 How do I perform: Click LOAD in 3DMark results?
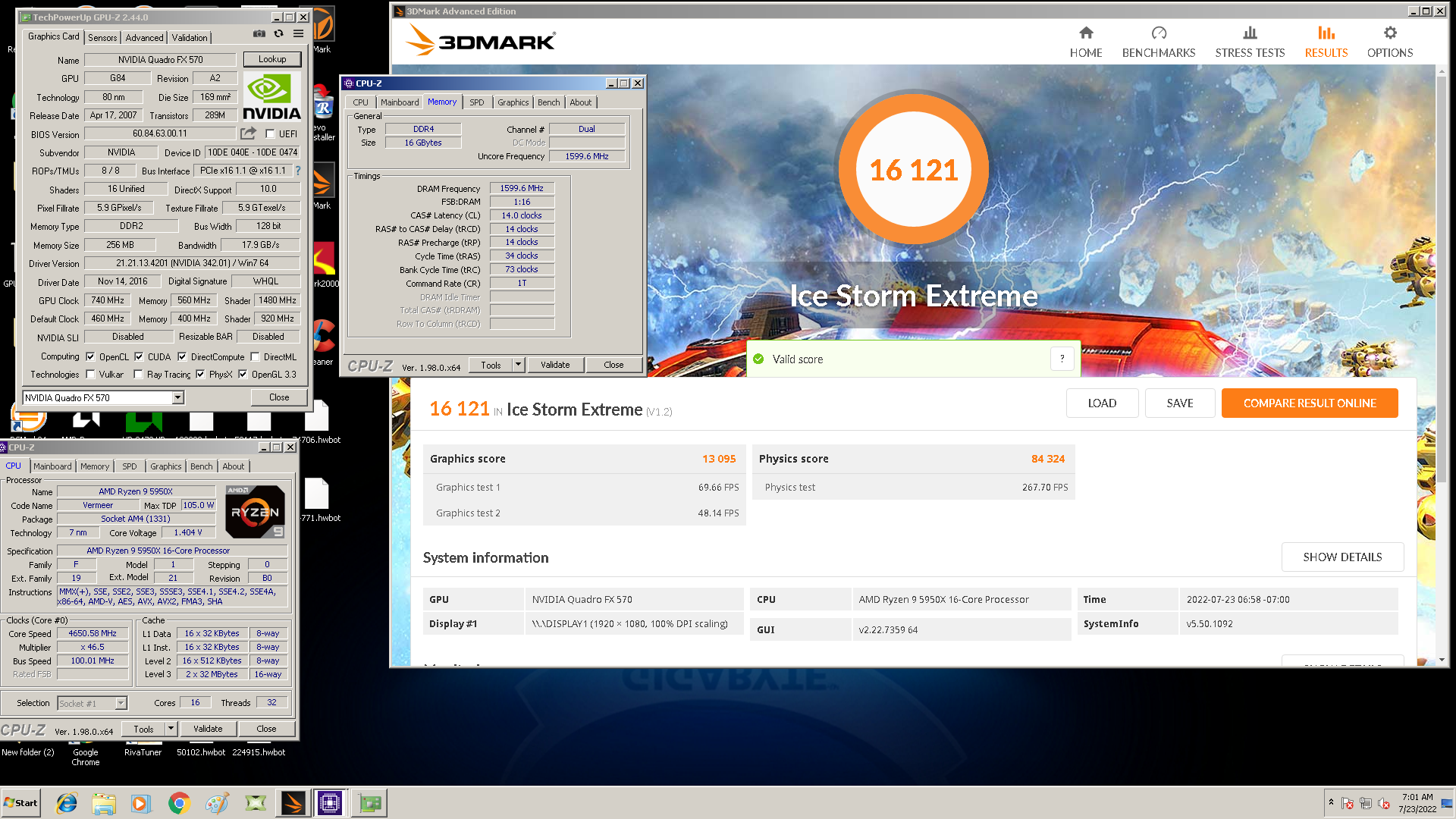1102,403
